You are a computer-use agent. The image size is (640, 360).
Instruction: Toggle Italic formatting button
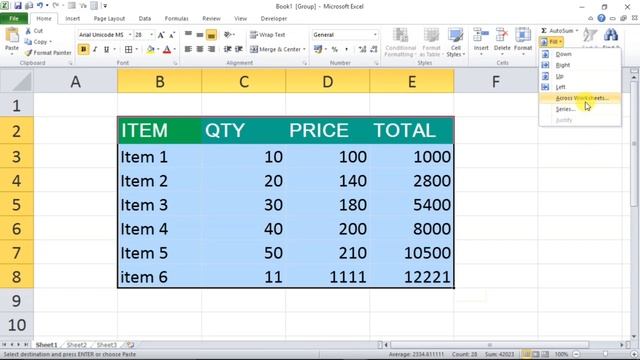click(95, 49)
